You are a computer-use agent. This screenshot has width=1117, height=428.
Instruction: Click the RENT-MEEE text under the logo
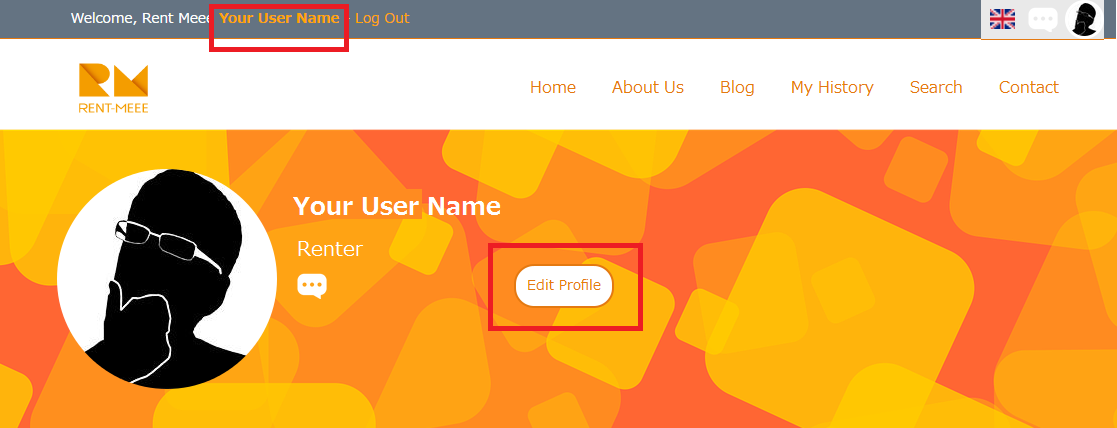[113, 108]
